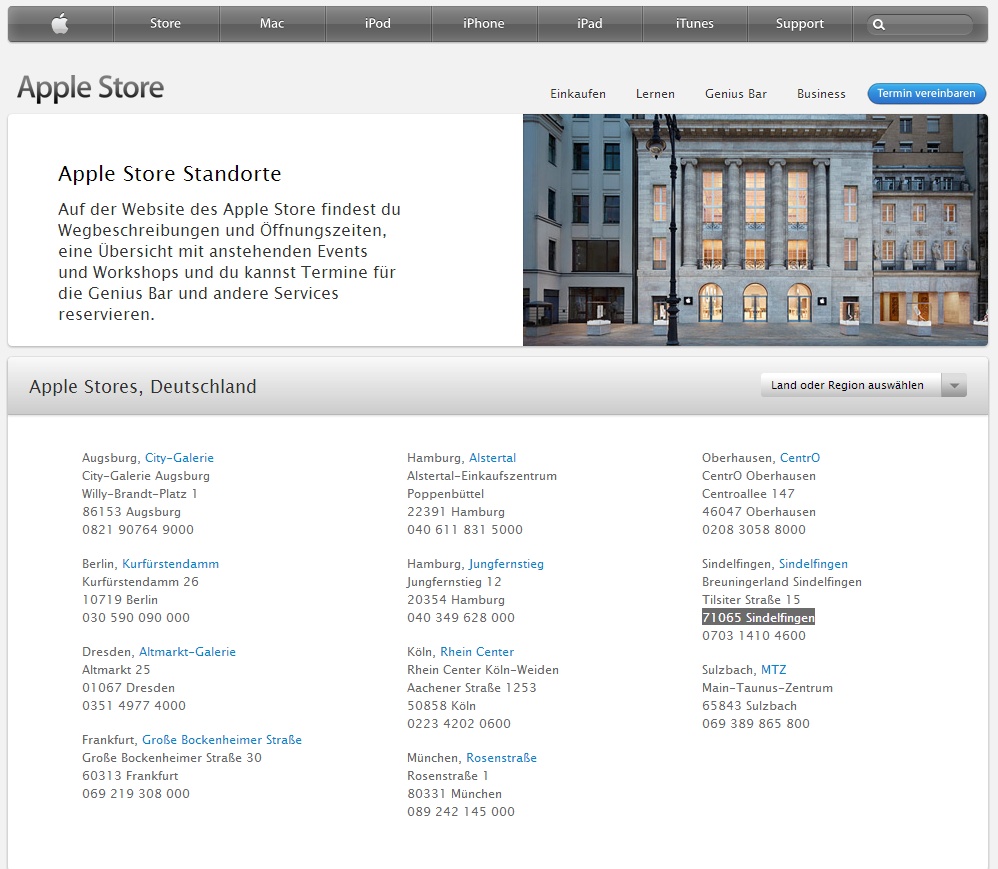Click address Große Bockenheimer Straße 30
The image size is (998, 869).
tap(172, 758)
